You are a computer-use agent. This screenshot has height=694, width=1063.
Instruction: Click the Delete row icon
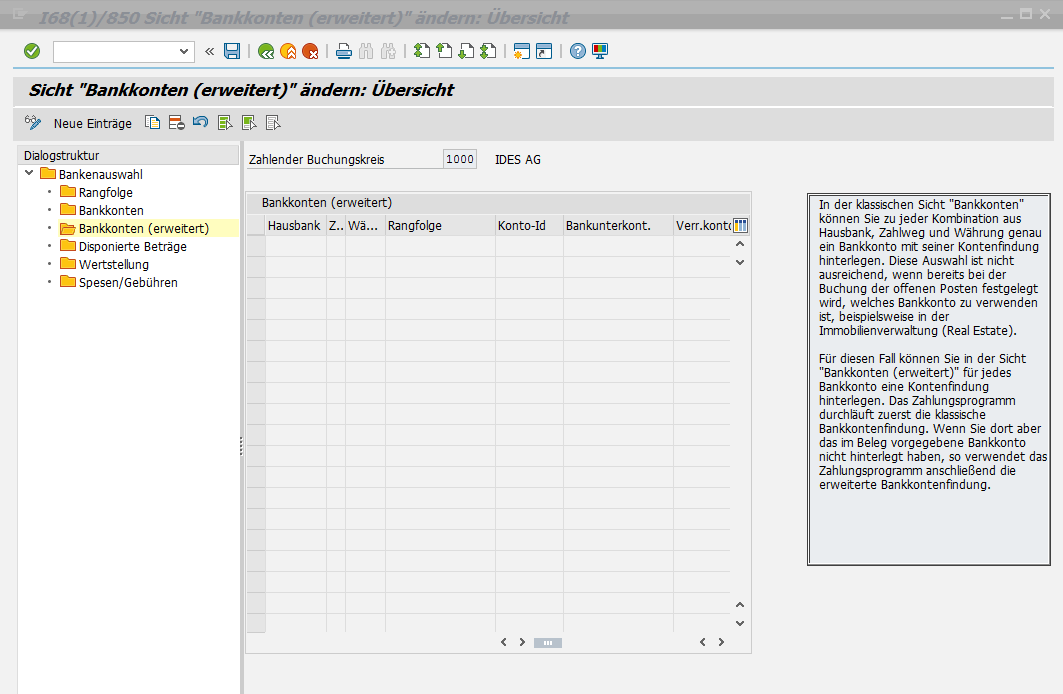(x=176, y=123)
